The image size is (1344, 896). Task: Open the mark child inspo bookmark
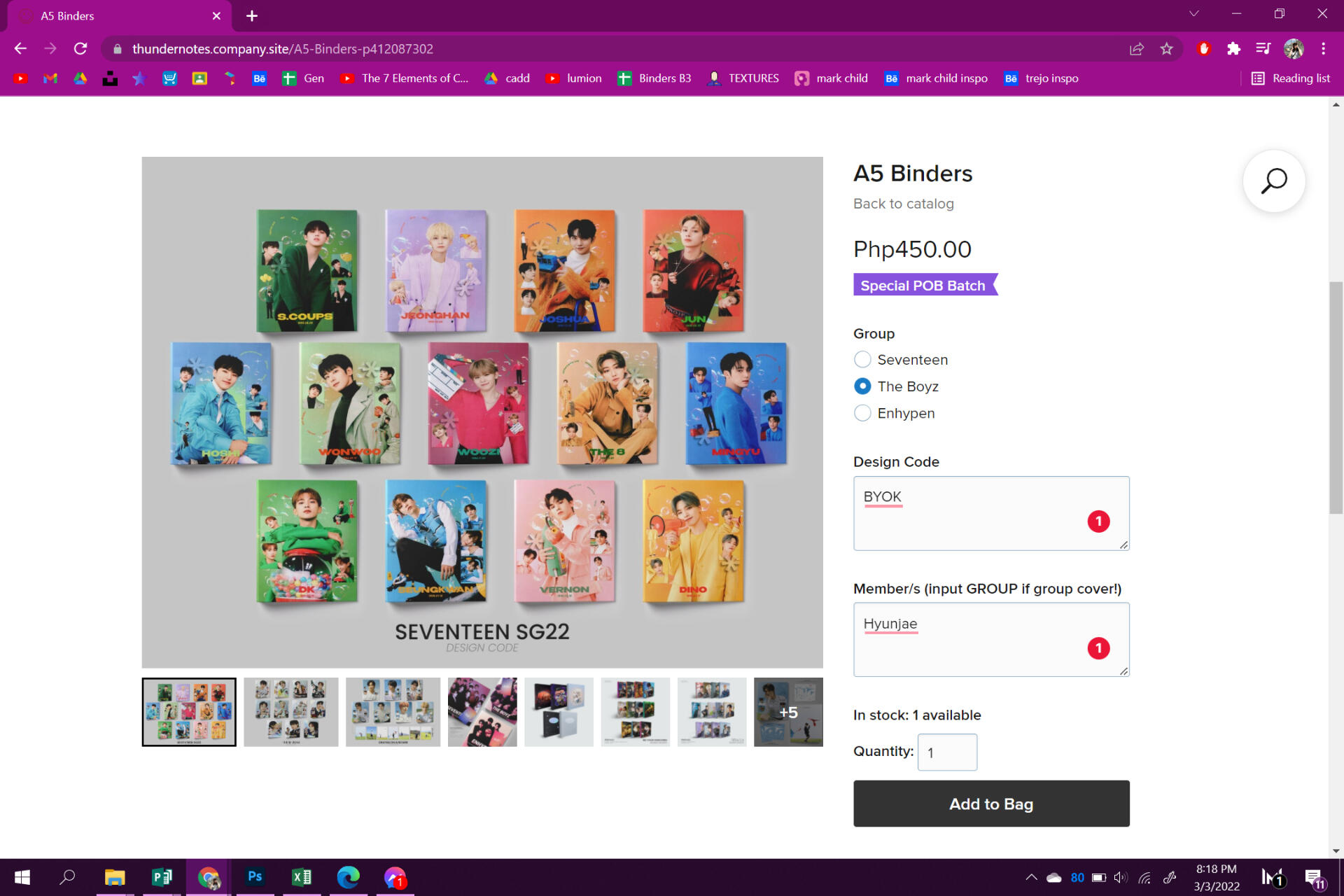click(x=936, y=78)
